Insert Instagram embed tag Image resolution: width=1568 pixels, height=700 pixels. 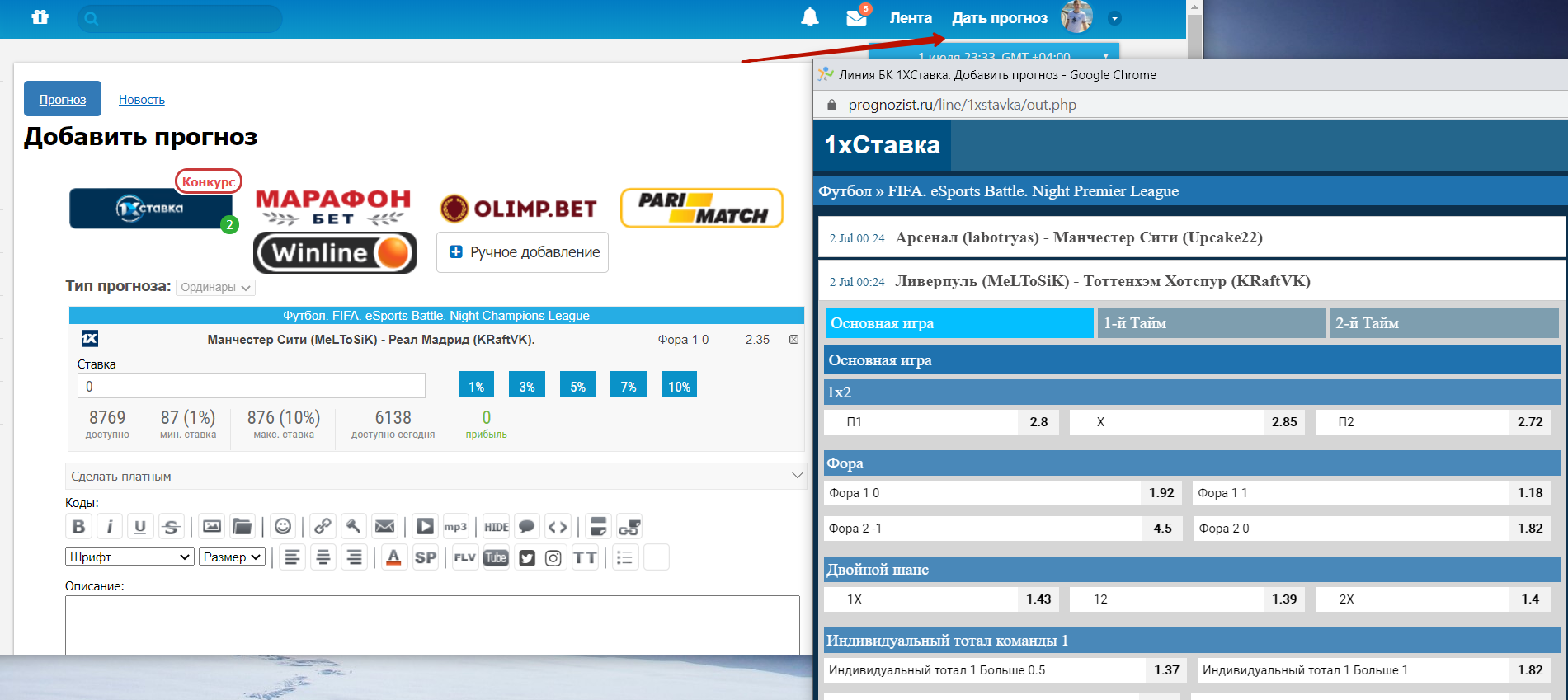[553, 557]
